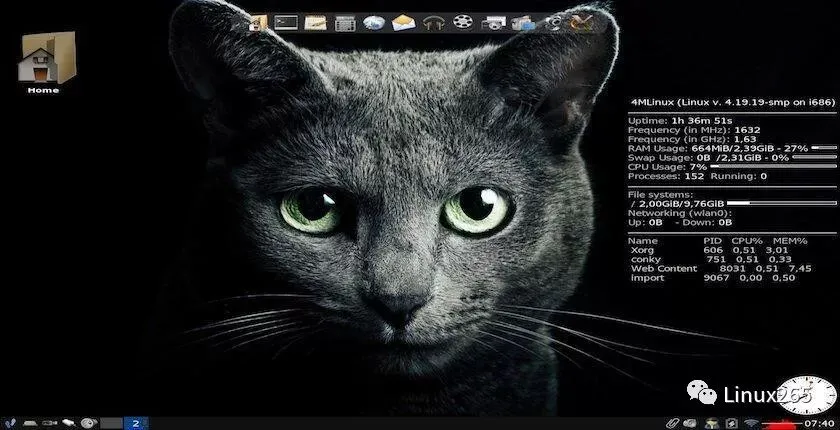840x430 pixels.
Task: Click the RAM Usage progress bar
Action: pyautogui.click(x=824, y=147)
